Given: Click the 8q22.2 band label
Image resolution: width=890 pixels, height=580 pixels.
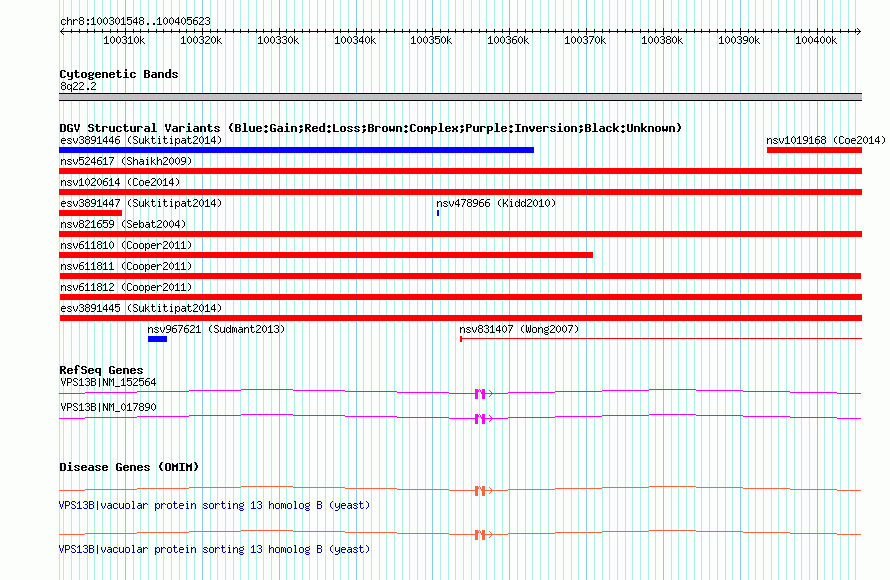Looking at the screenshot, I should 78,86.
